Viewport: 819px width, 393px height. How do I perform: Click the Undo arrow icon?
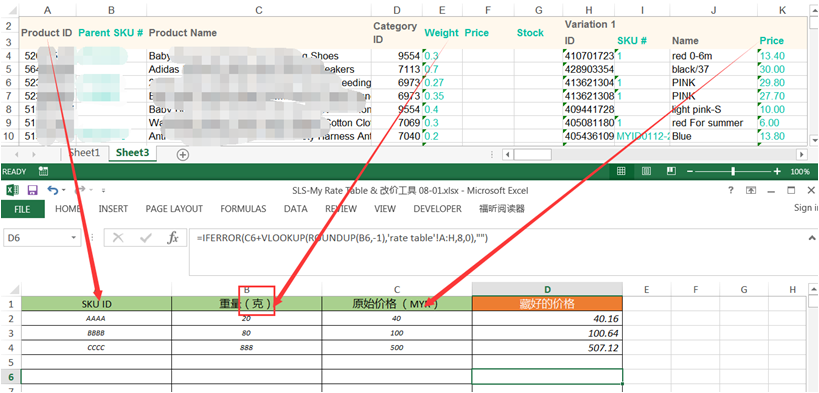pos(53,190)
